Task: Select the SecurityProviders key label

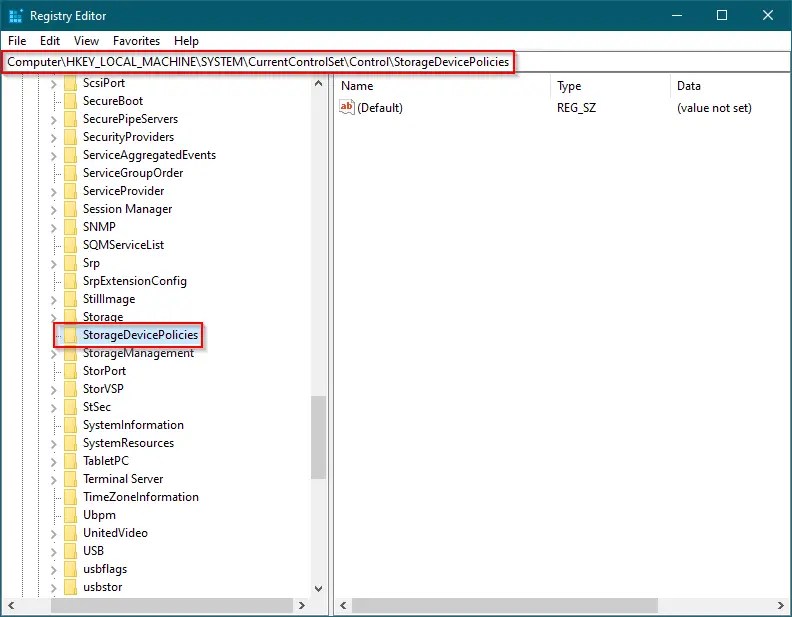Action: [128, 137]
